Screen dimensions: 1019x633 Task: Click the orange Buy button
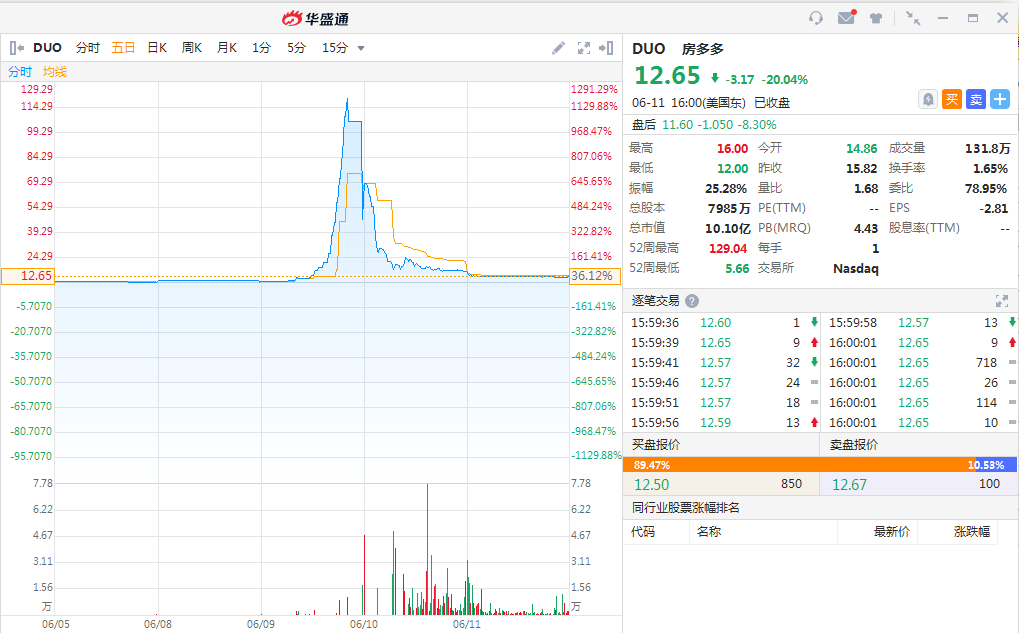click(x=952, y=99)
